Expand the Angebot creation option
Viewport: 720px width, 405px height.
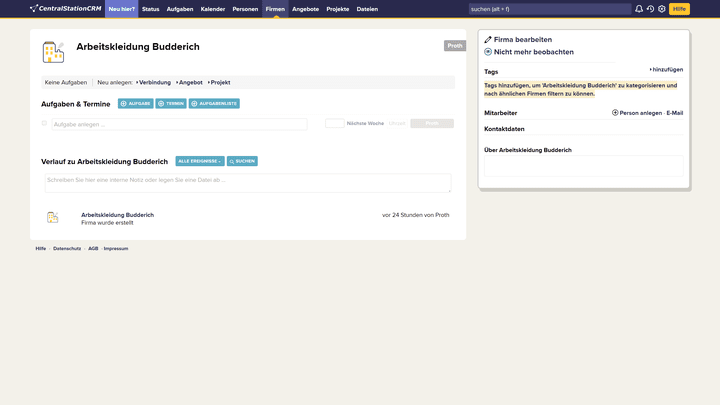[x=189, y=82]
